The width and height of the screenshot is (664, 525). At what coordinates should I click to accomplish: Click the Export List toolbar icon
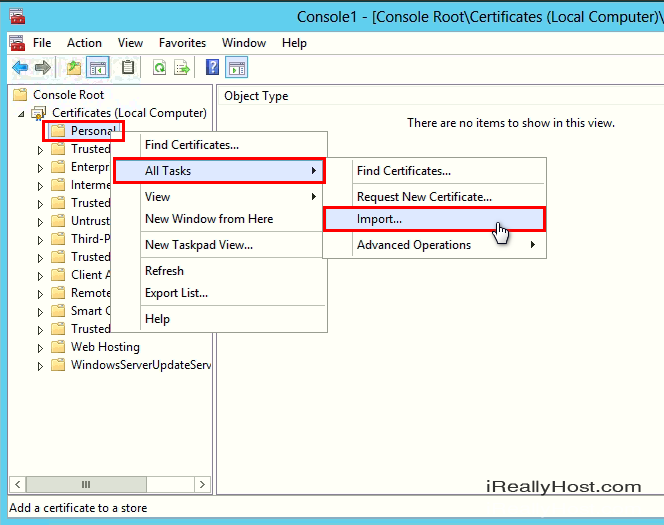tap(182, 67)
